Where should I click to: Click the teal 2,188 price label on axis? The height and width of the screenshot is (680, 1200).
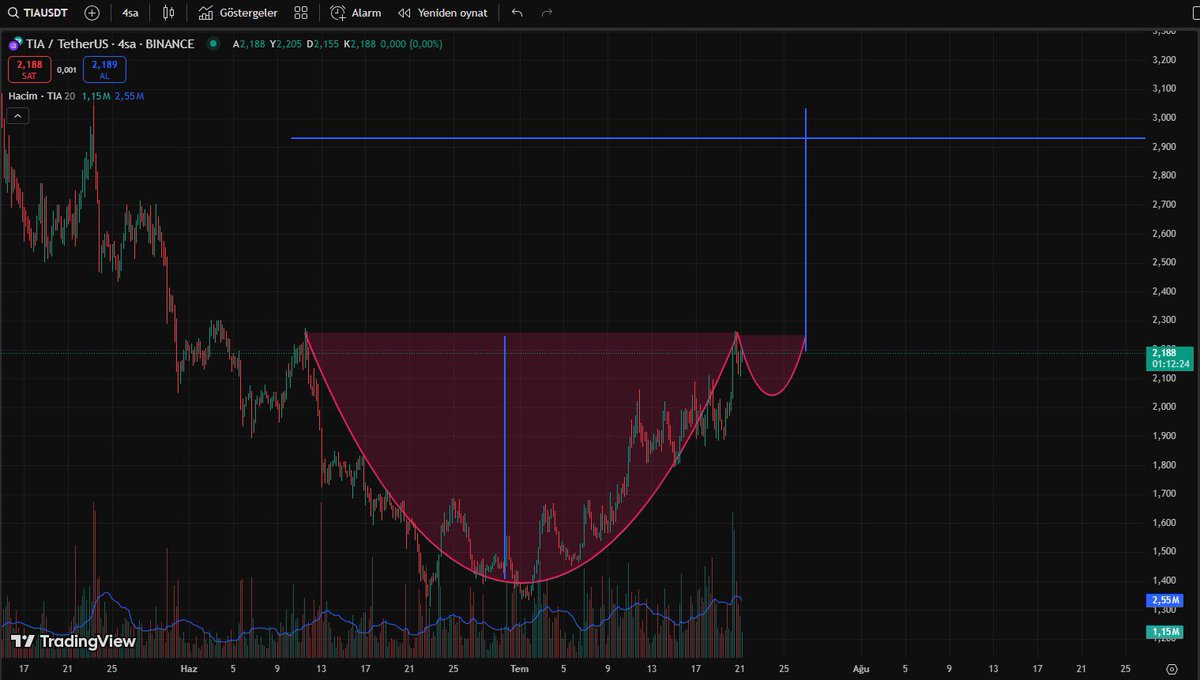coord(1164,353)
